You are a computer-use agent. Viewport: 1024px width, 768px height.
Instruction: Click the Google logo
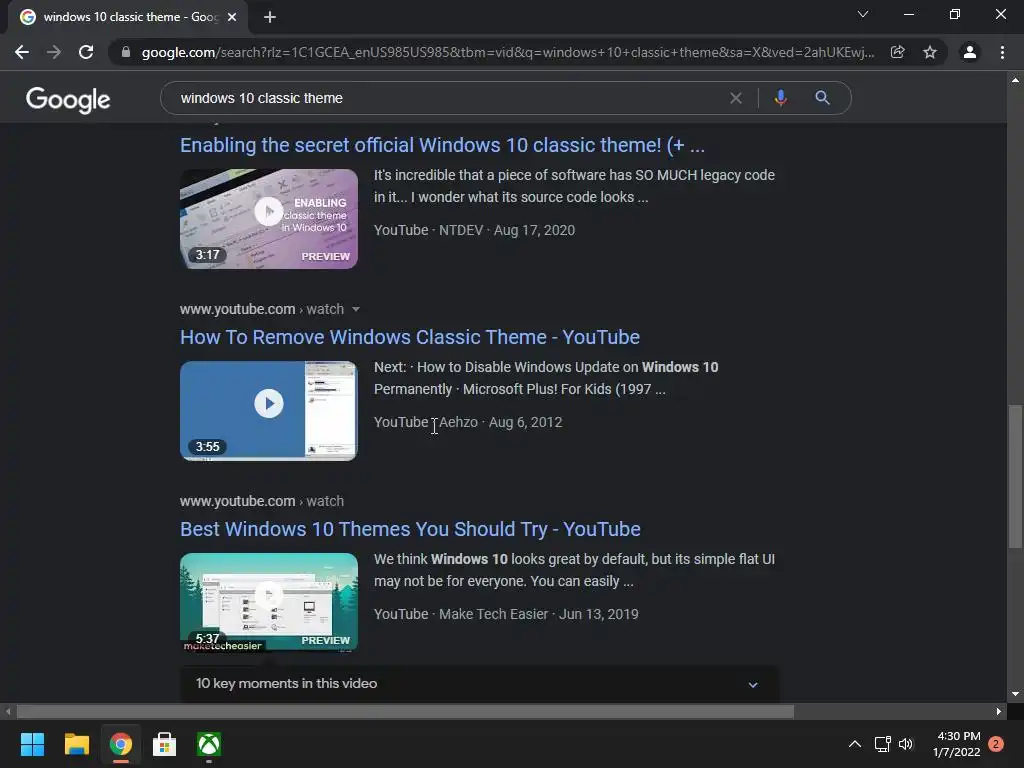(x=68, y=99)
